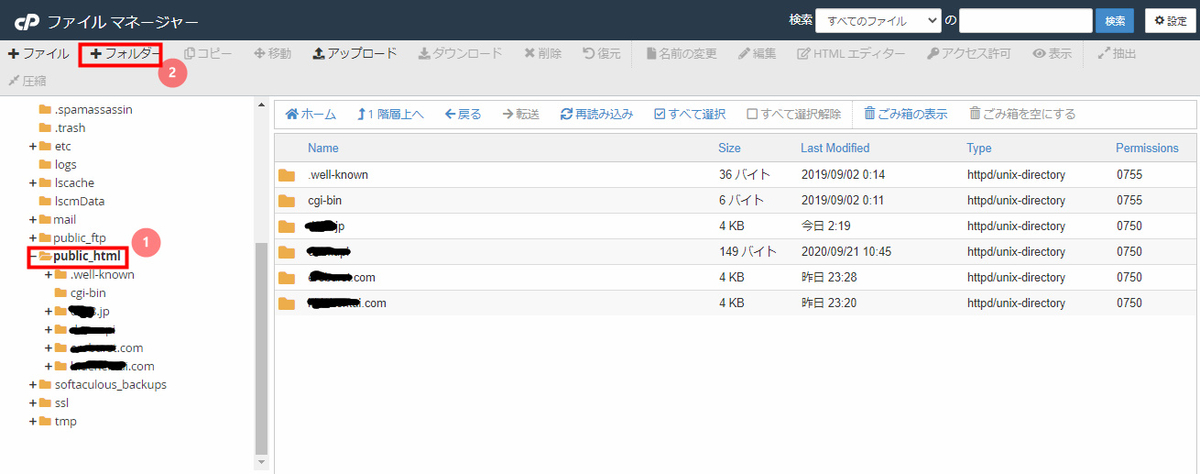The width and height of the screenshot is (1200, 474).
Task: Select lscmData folder in tree
Action: point(79,201)
